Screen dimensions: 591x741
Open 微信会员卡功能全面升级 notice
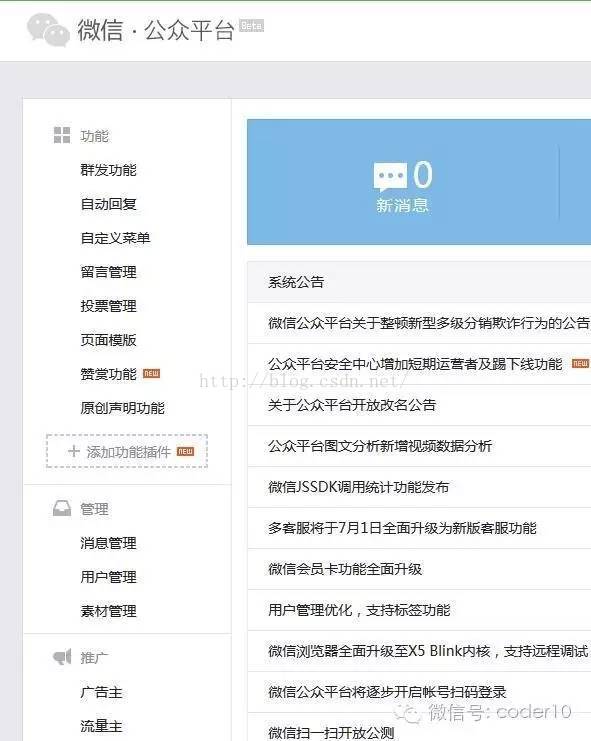pos(345,569)
